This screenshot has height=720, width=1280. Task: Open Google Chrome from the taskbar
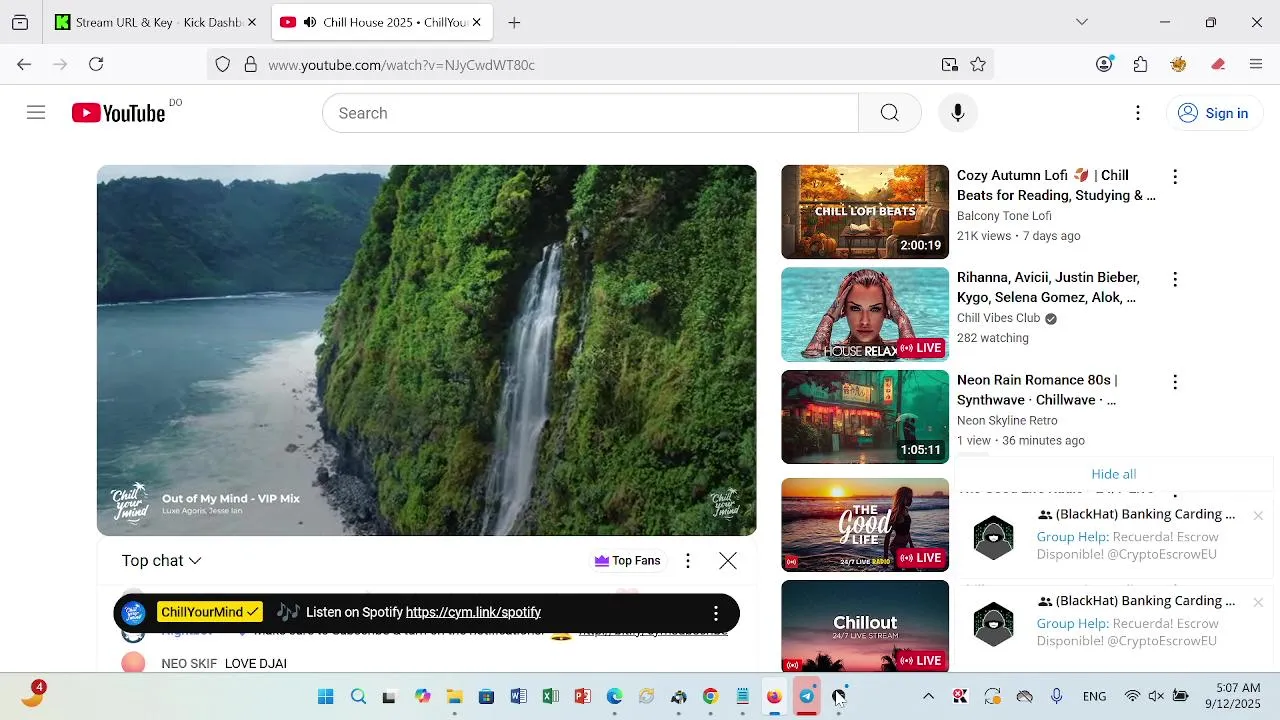710,697
